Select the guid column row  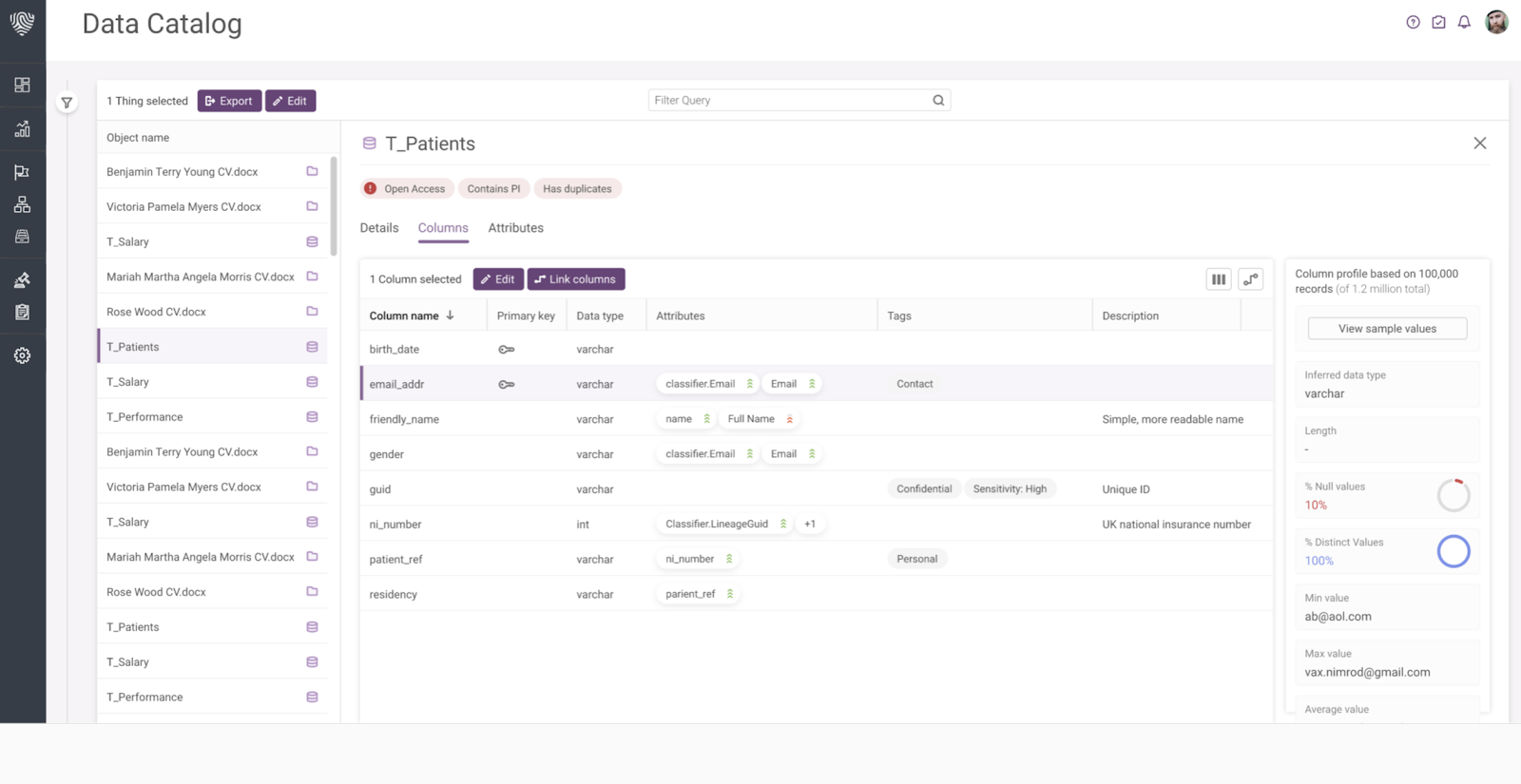click(817, 489)
